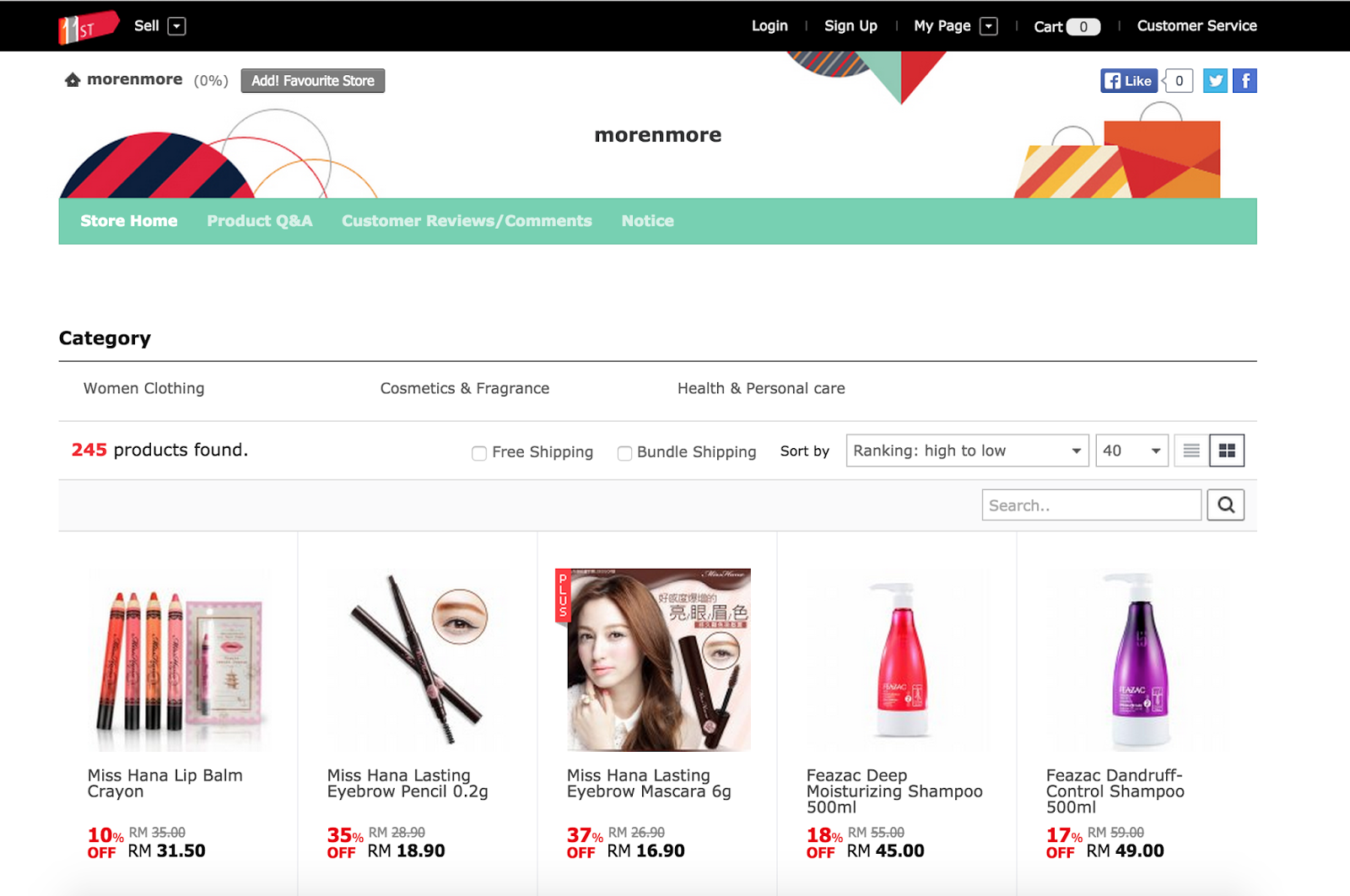Open Miss Hana Lip Balm Crayon thumbnail
The width and height of the screenshot is (1350, 896).
178,660
